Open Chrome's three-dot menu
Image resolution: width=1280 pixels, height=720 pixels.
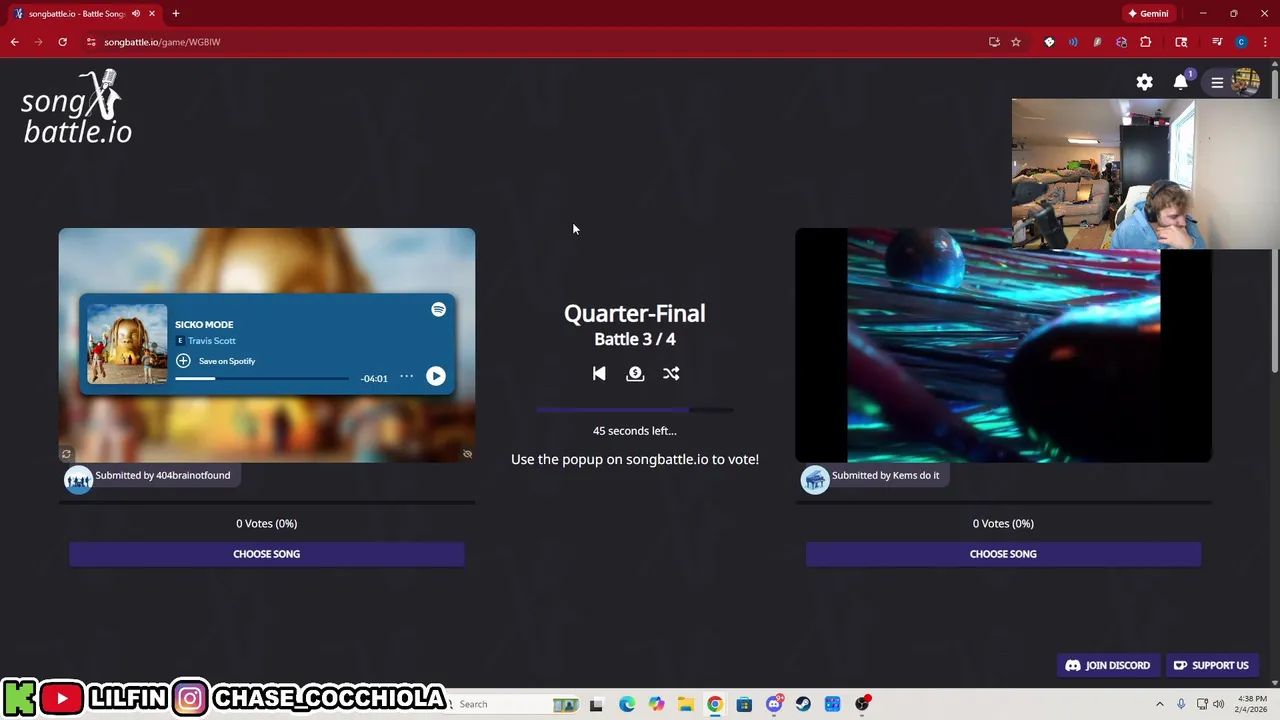point(1265,42)
